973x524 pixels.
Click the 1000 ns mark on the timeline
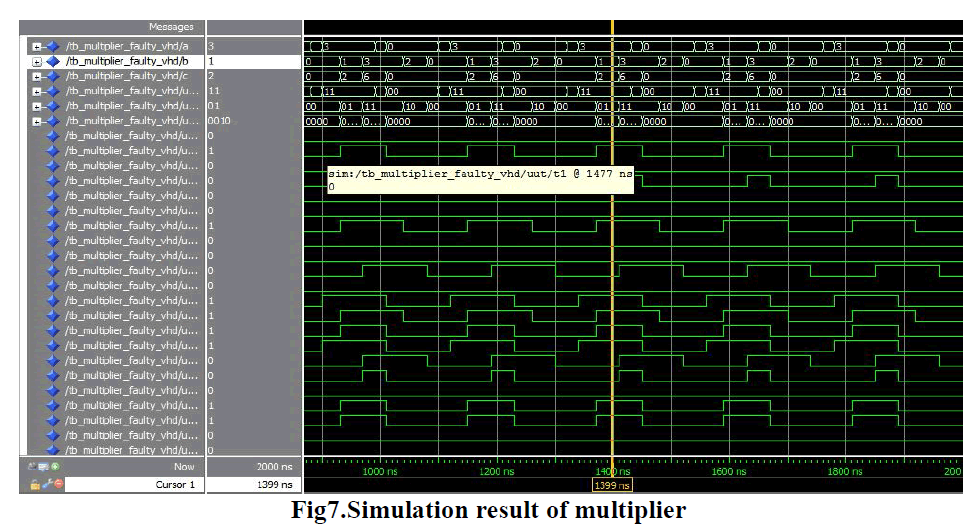point(380,471)
